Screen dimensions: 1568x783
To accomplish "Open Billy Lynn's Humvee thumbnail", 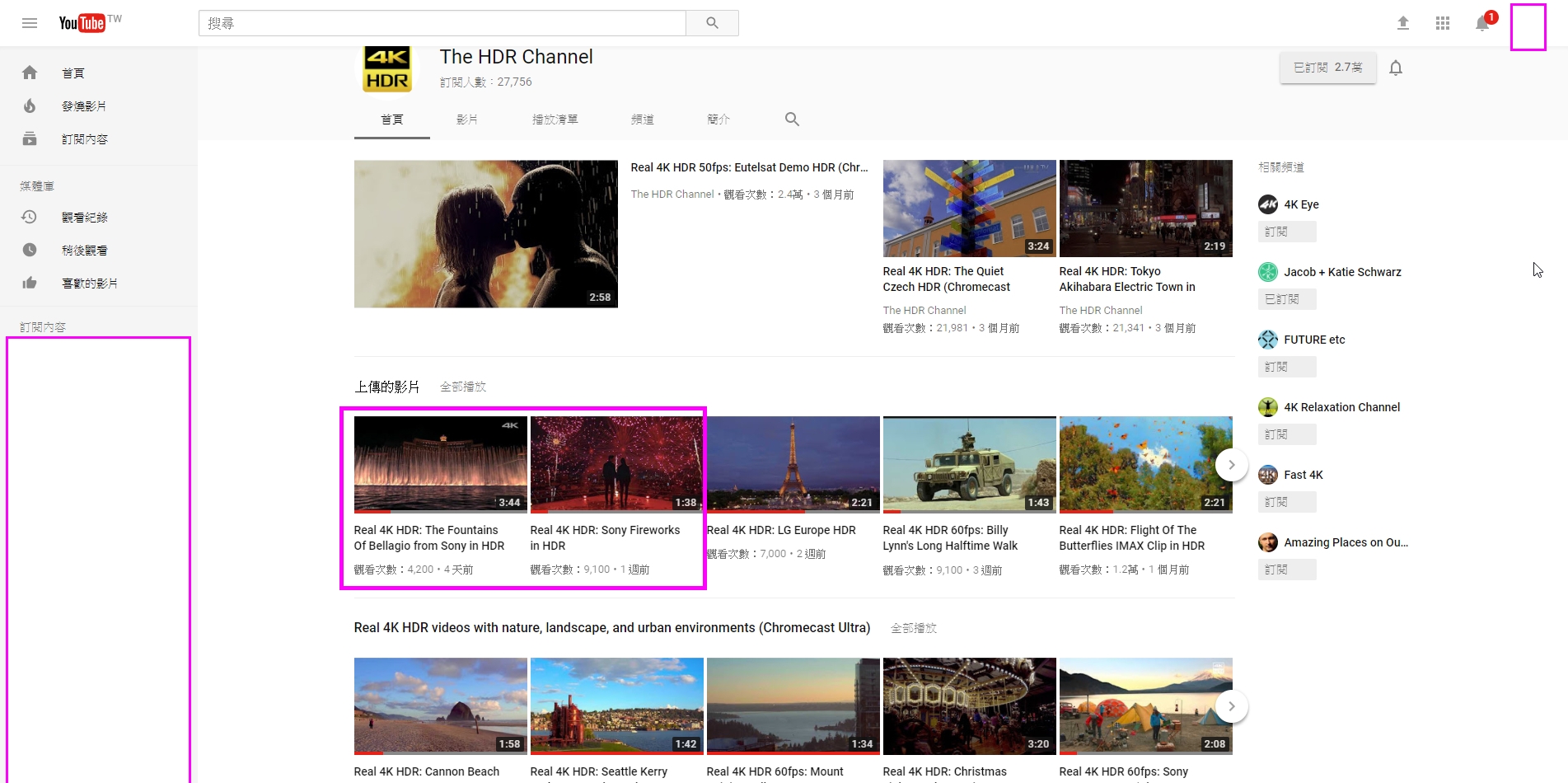I will point(970,465).
